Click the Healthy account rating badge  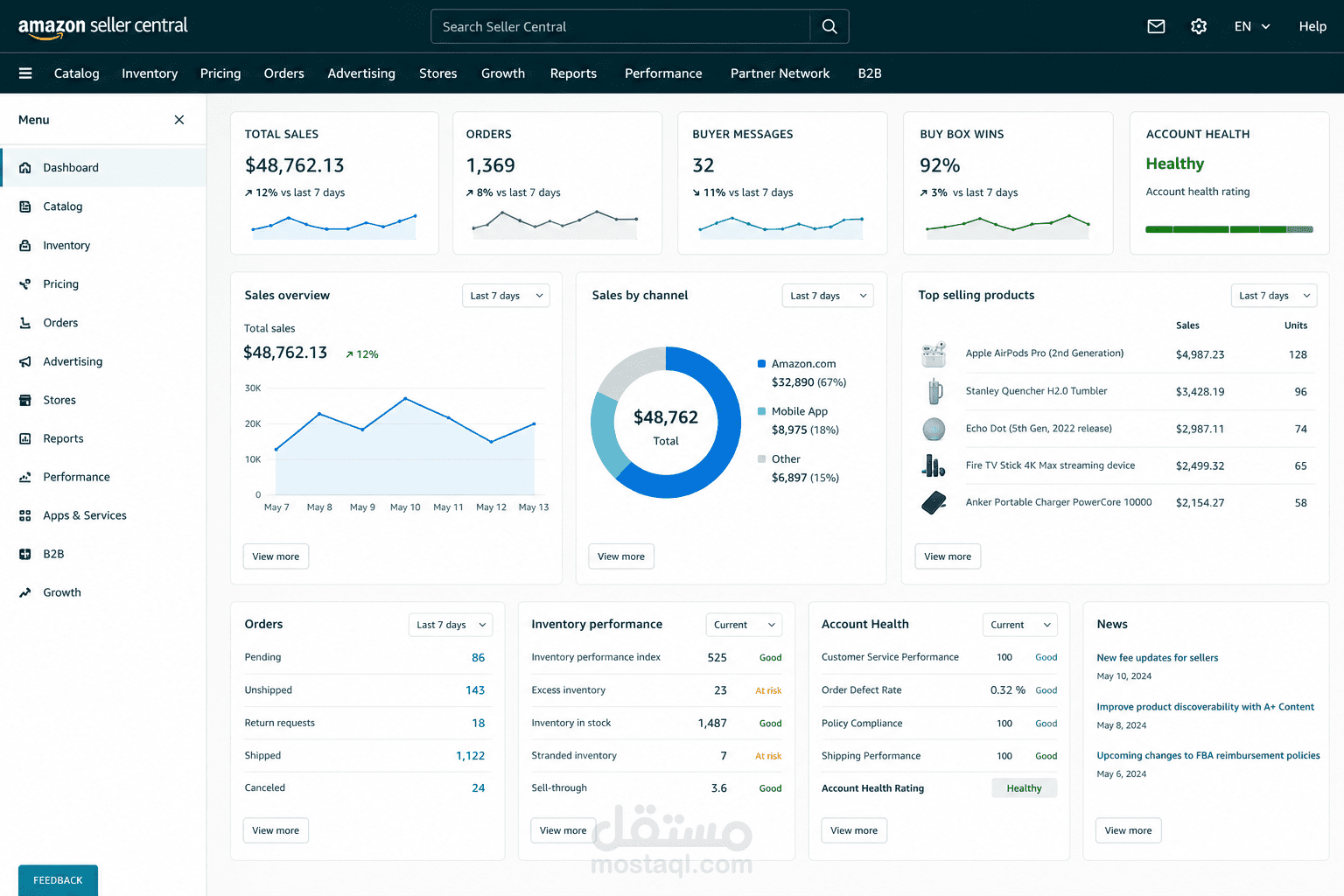tap(1024, 788)
